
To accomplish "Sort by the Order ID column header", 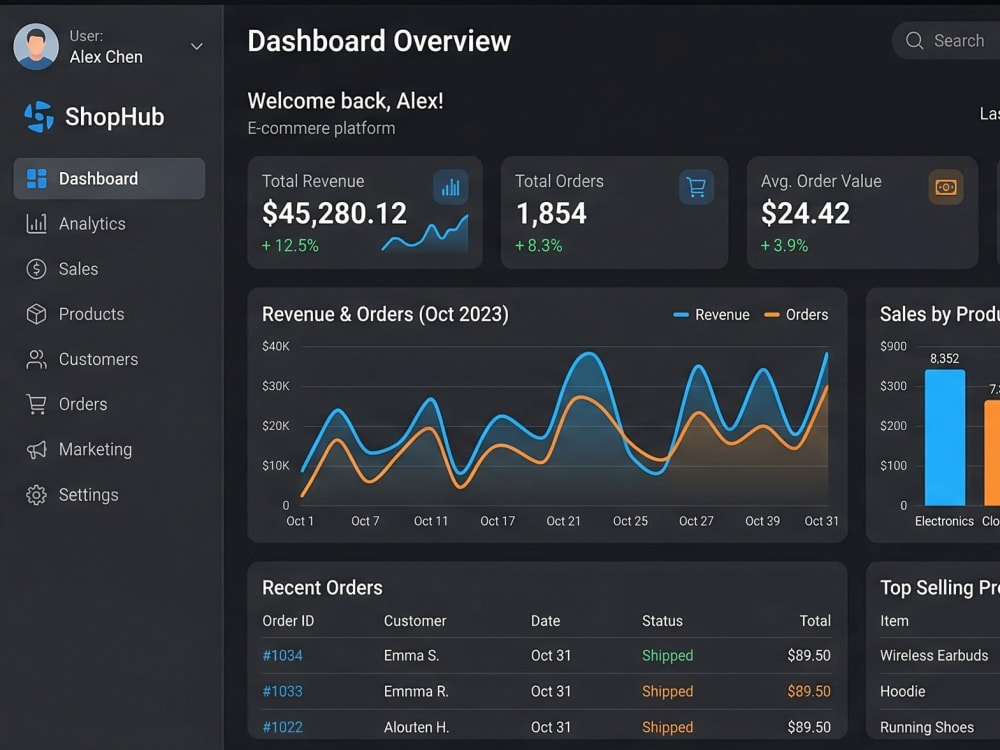I will pos(288,621).
